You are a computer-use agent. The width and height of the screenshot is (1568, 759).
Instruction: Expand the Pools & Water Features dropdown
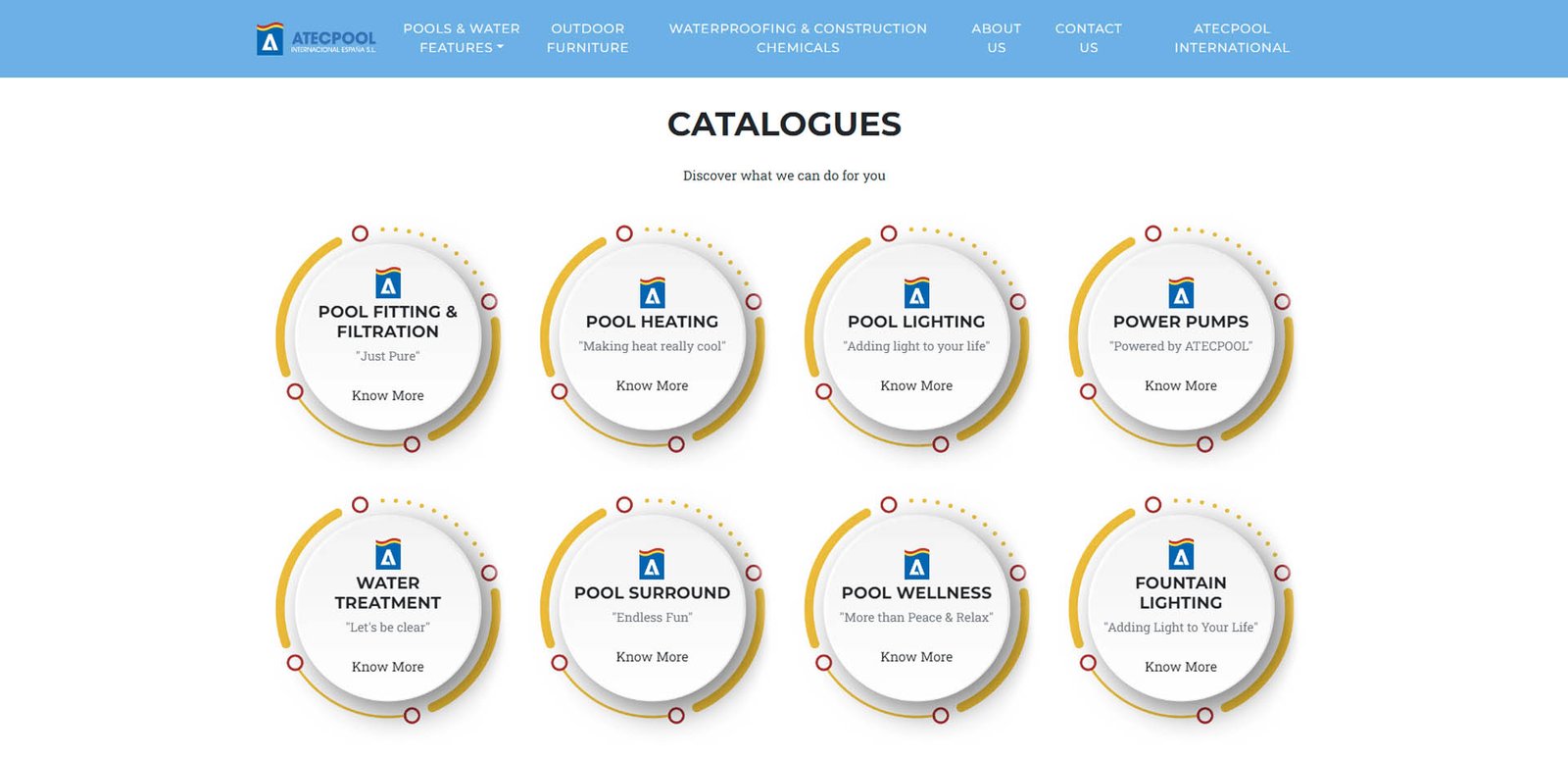point(462,38)
